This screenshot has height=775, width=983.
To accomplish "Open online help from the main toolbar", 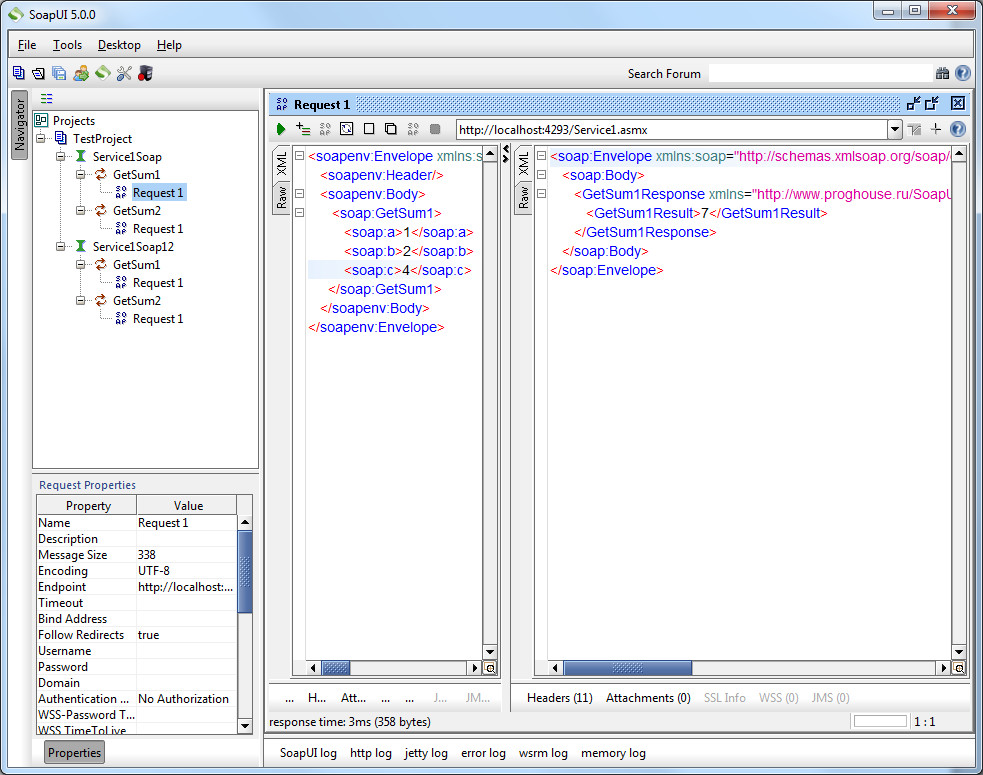I will (963, 73).
